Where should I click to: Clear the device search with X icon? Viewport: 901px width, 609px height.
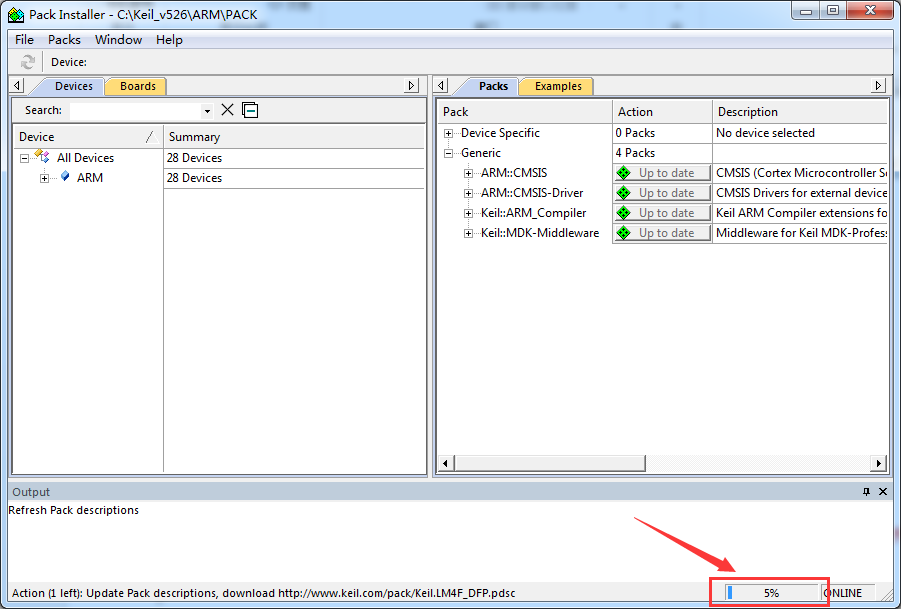click(228, 110)
